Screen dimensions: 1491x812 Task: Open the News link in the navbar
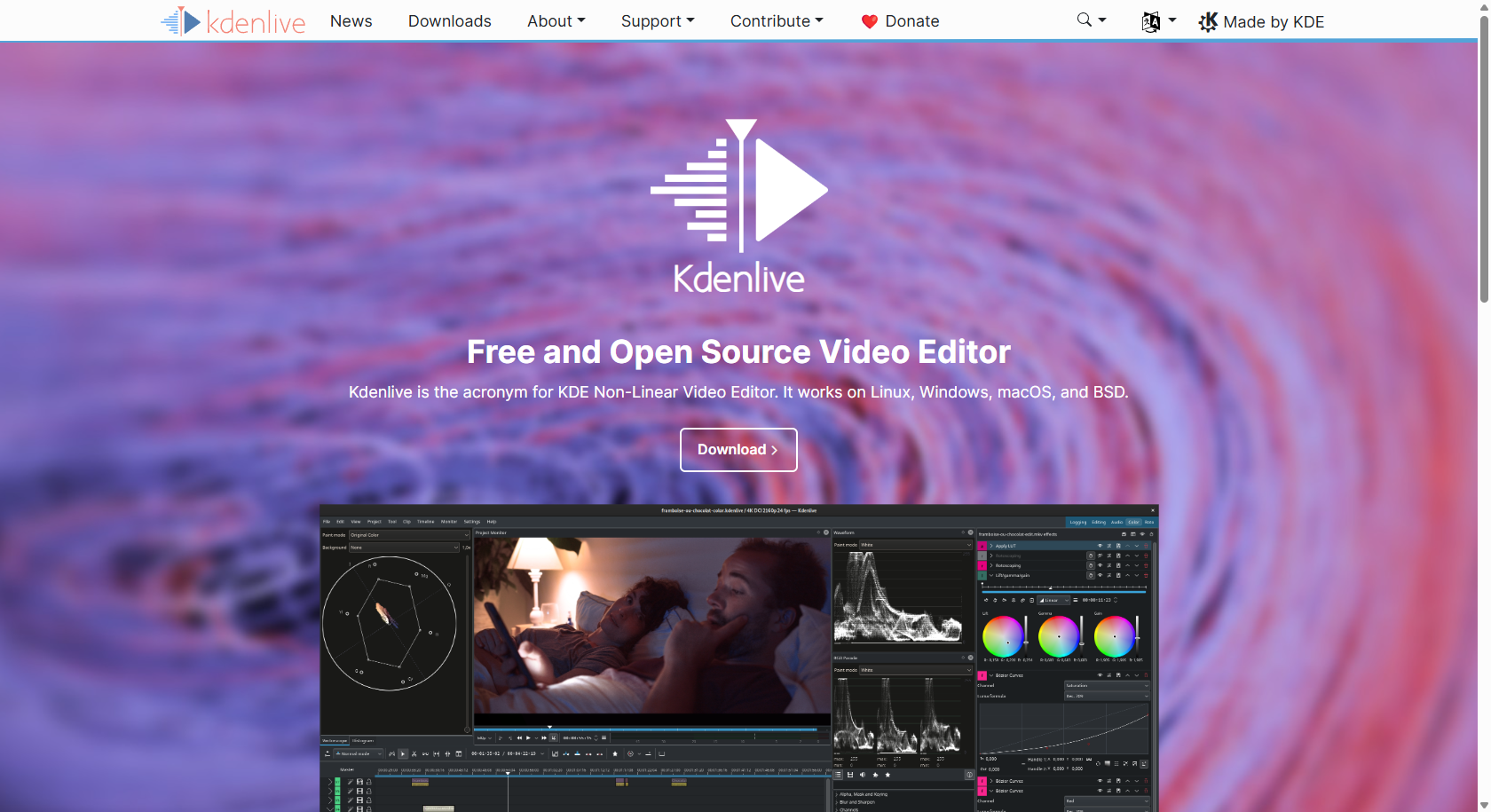(351, 20)
